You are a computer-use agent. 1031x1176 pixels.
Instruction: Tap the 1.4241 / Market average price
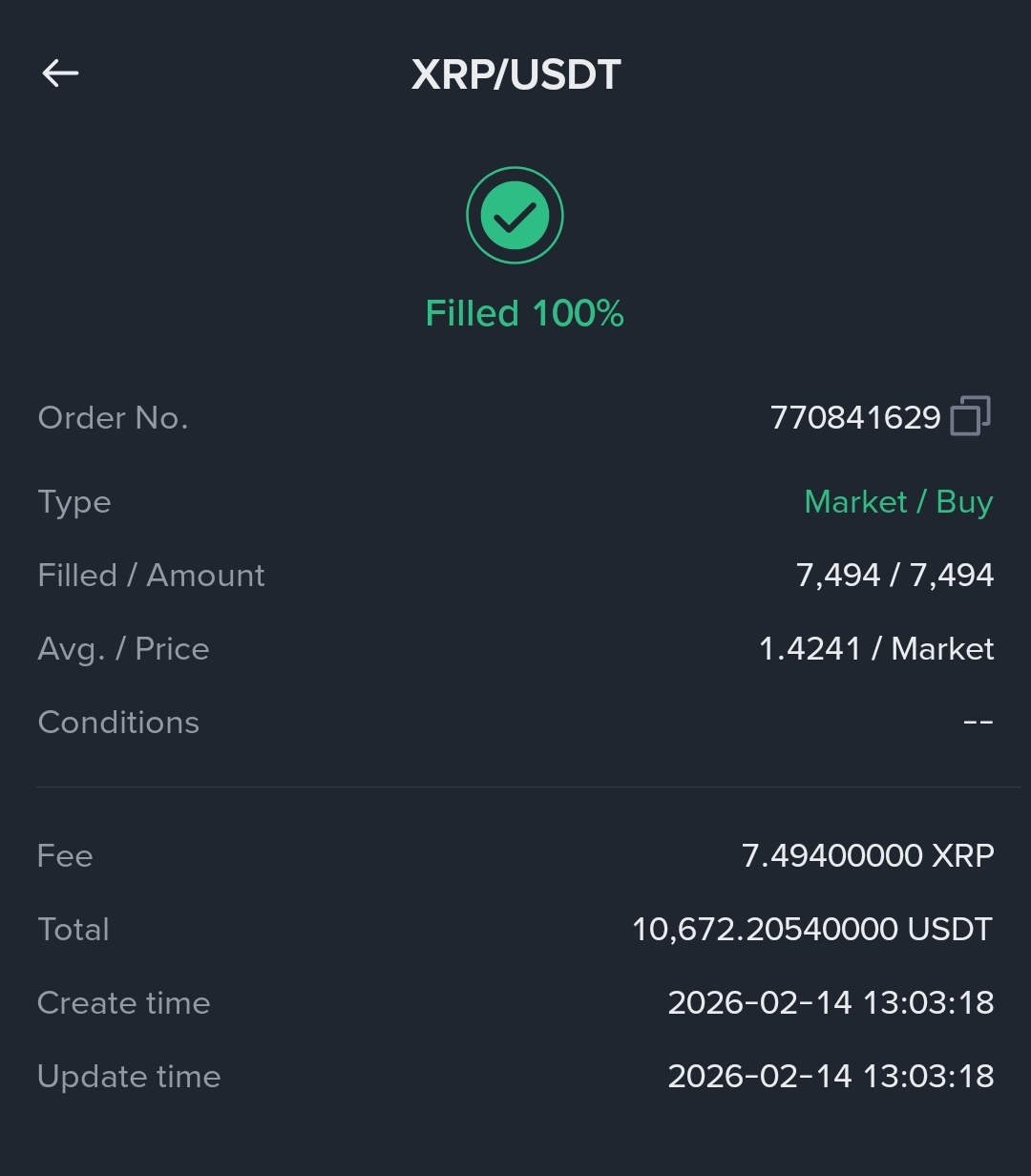pyautogui.click(x=876, y=649)
